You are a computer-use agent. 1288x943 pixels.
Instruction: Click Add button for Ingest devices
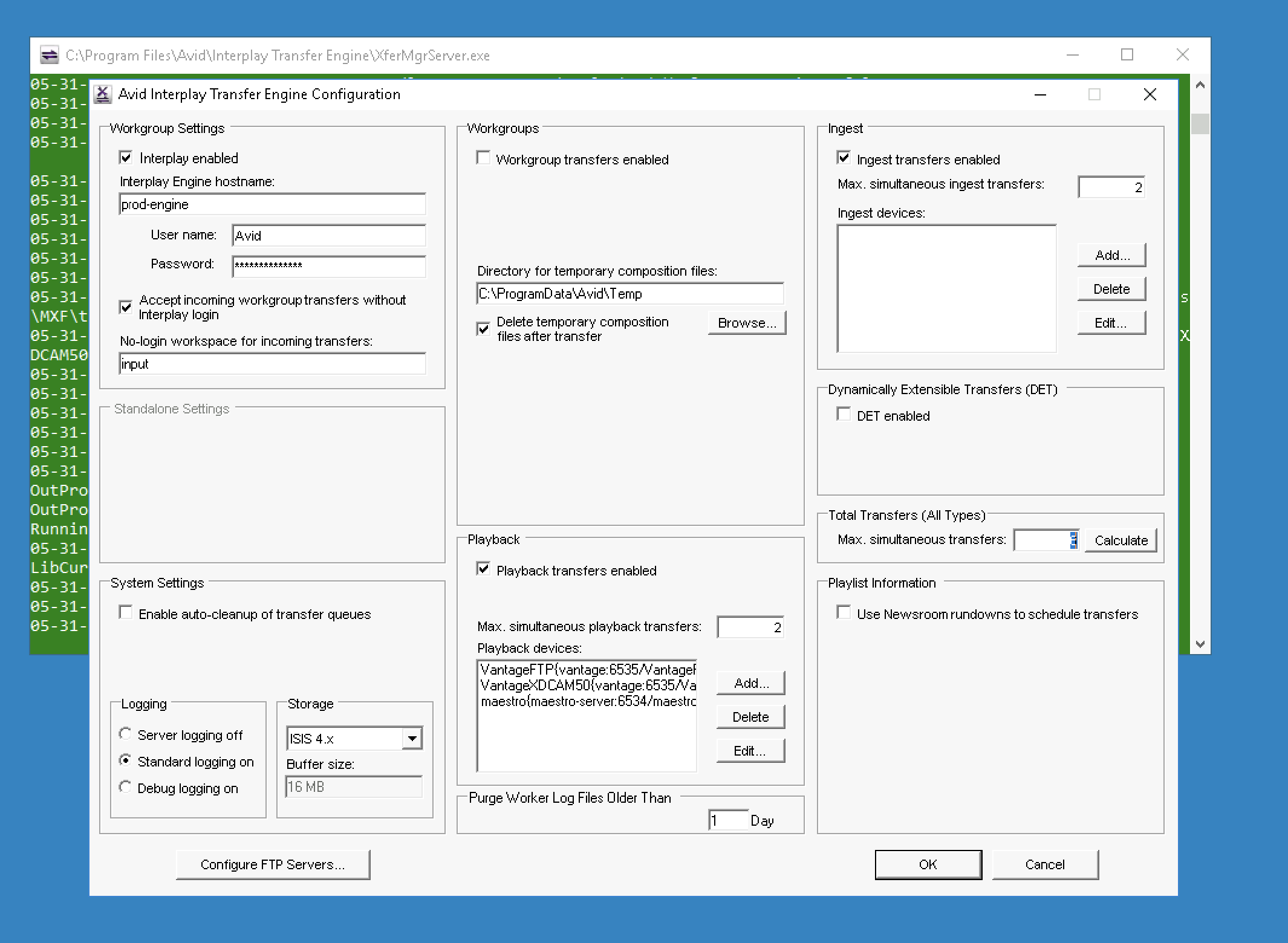(1111, 255)
